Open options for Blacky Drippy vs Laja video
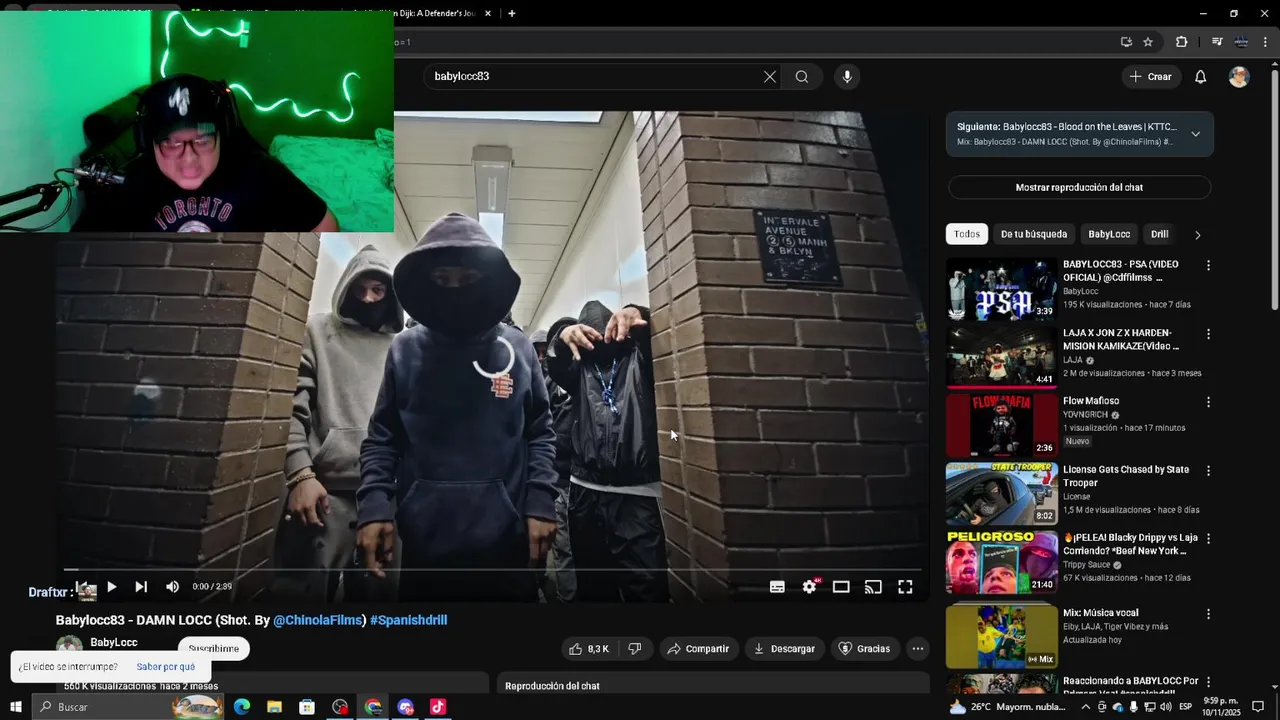 click(1208, 539)
